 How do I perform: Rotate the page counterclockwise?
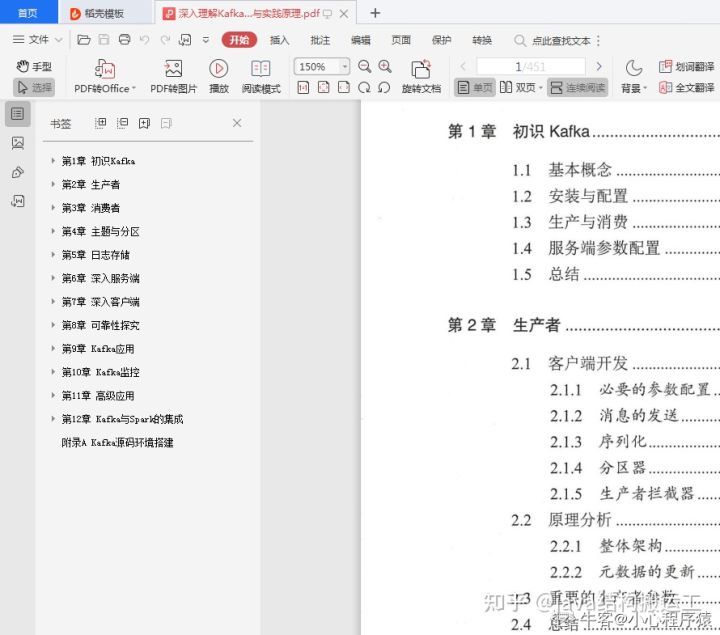[x=384, y=87]
